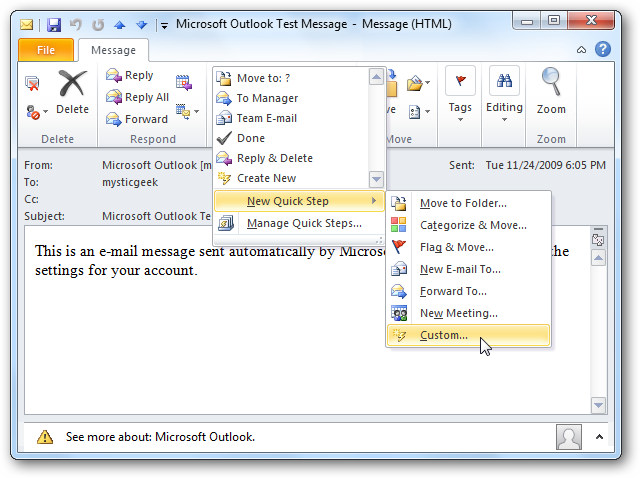Expand the Editing group
The width and height of the screenshot is (640, 478).
(504, 94)
